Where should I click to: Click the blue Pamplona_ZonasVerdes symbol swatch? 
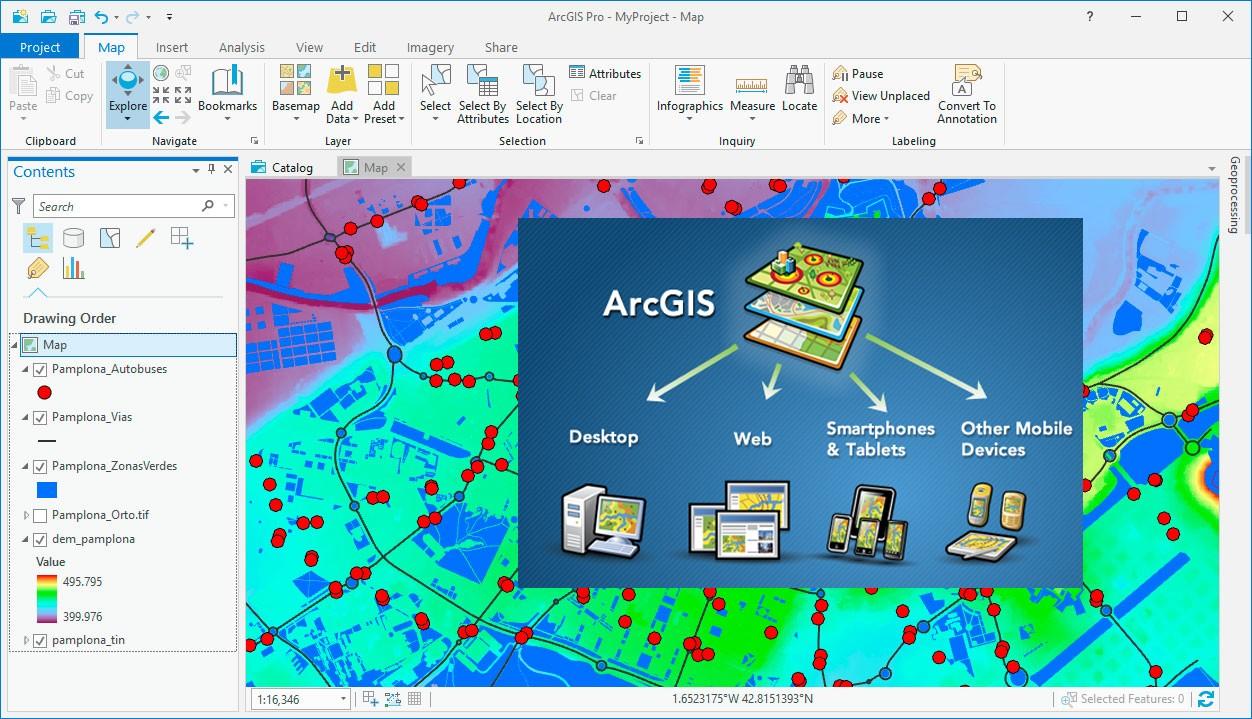pos(46,490)
